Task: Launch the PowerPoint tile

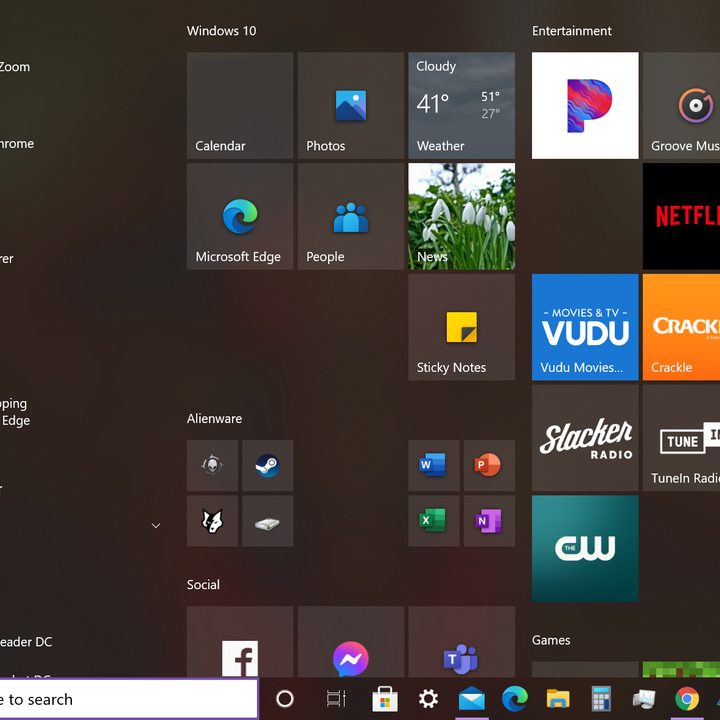Action: coord(489,465)
